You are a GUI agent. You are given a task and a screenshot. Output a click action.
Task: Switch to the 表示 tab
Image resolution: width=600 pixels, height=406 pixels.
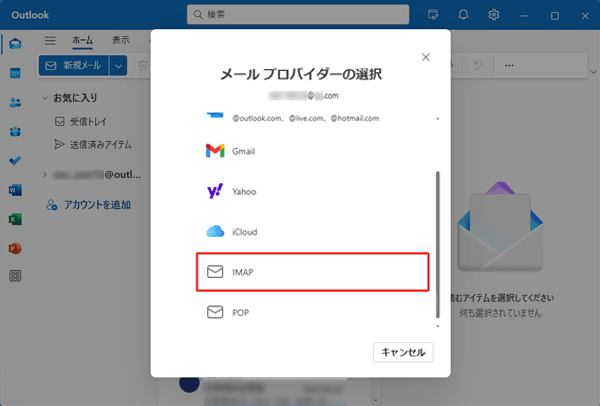click(121, 40)
